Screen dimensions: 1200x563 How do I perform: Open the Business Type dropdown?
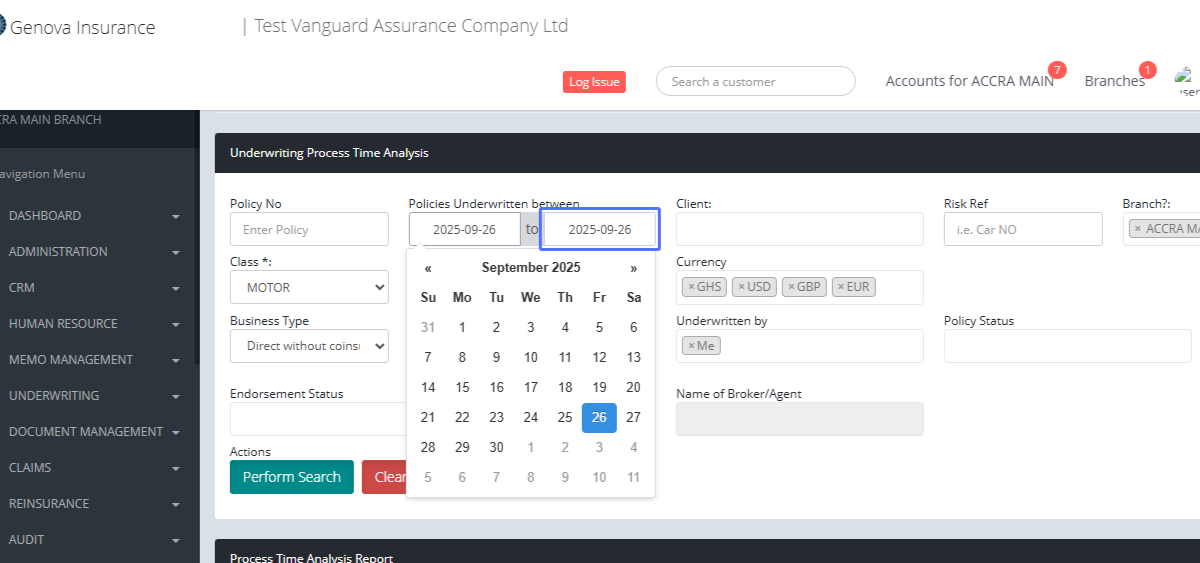[x=309, y=346]
